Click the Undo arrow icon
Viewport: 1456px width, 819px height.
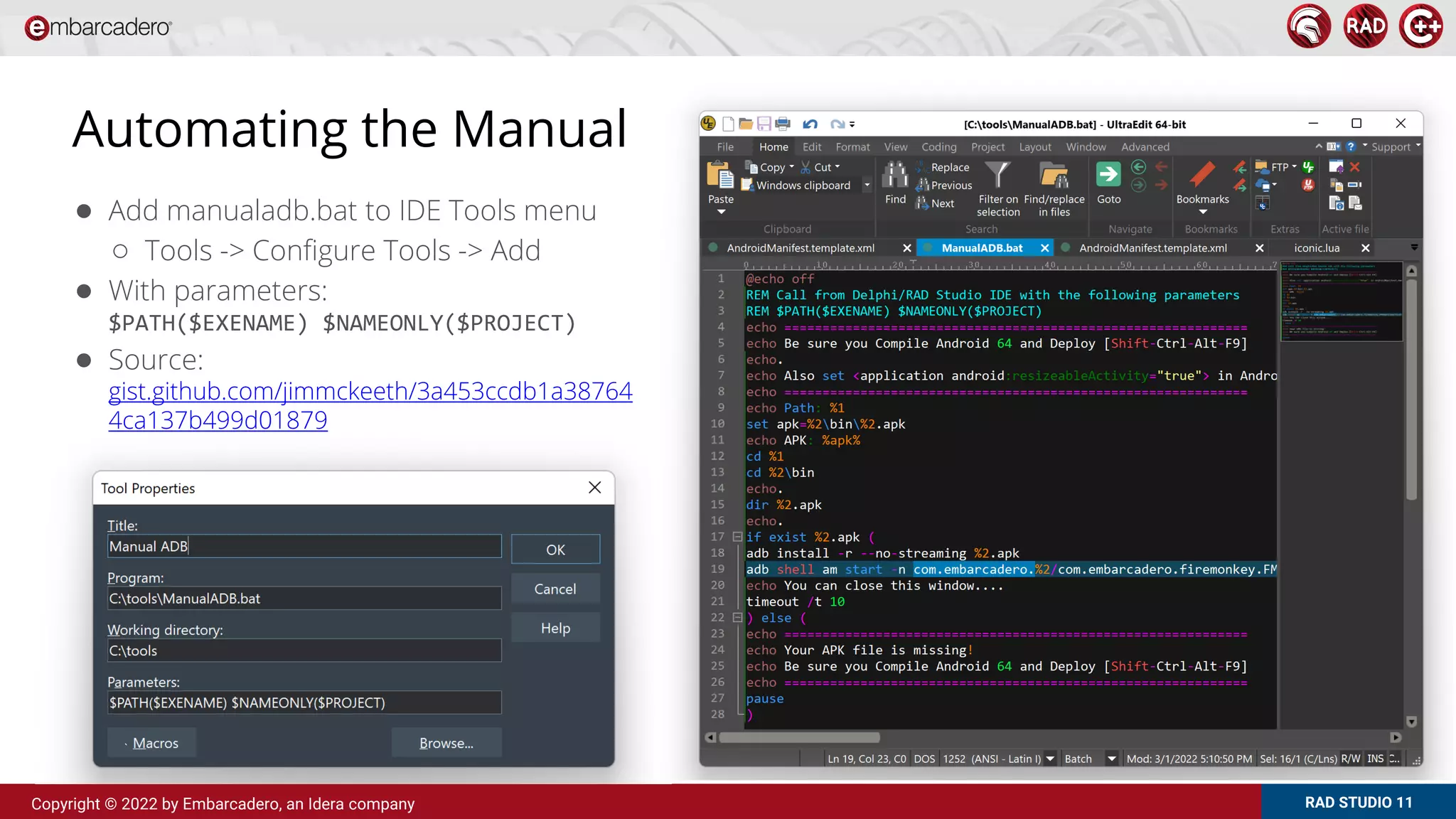tap(810, 124)
